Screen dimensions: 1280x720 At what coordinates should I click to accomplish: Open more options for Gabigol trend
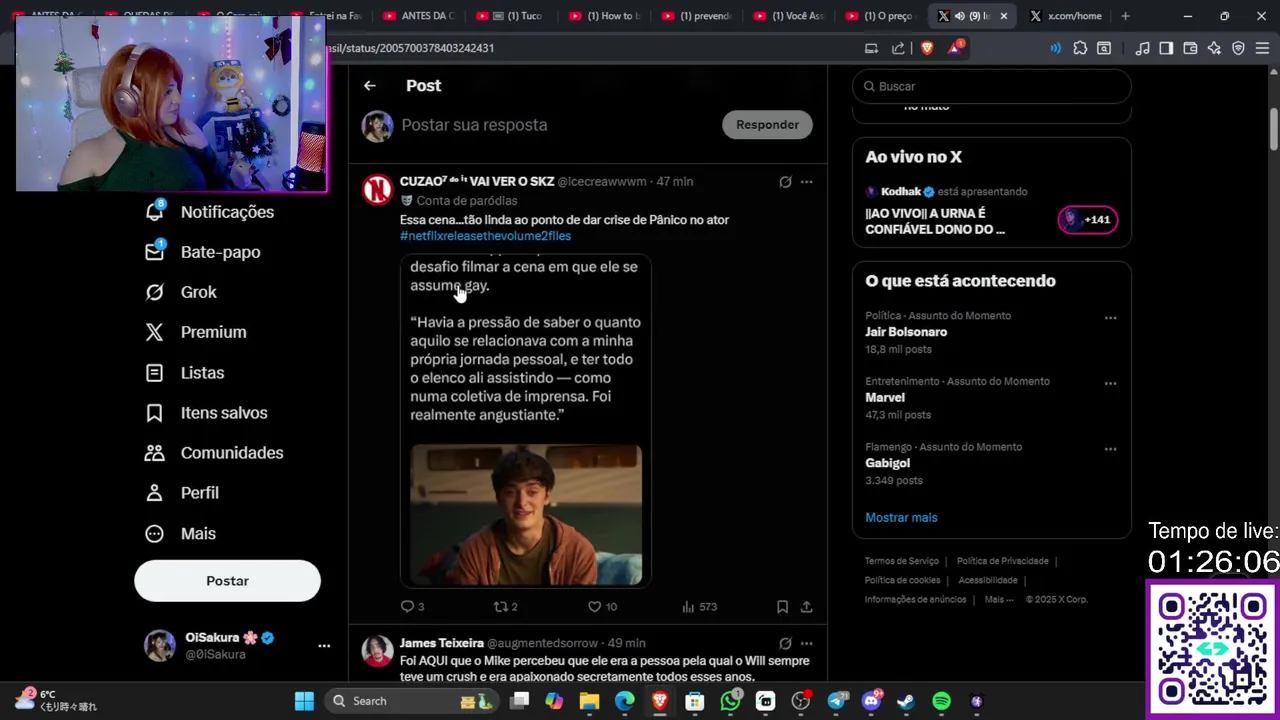pos(1110,449)
